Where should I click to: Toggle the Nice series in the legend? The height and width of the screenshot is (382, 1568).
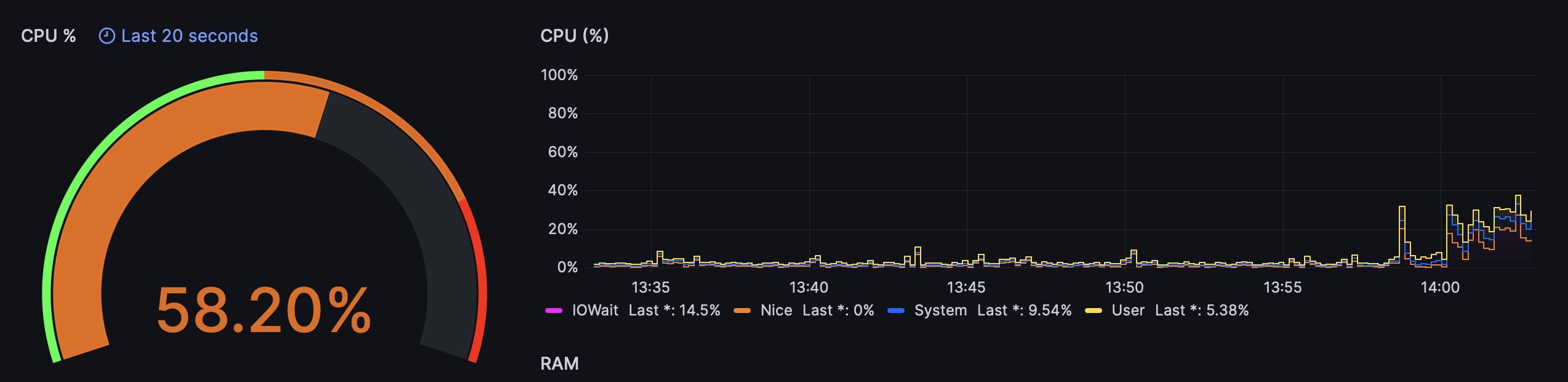tap(776, 311)
